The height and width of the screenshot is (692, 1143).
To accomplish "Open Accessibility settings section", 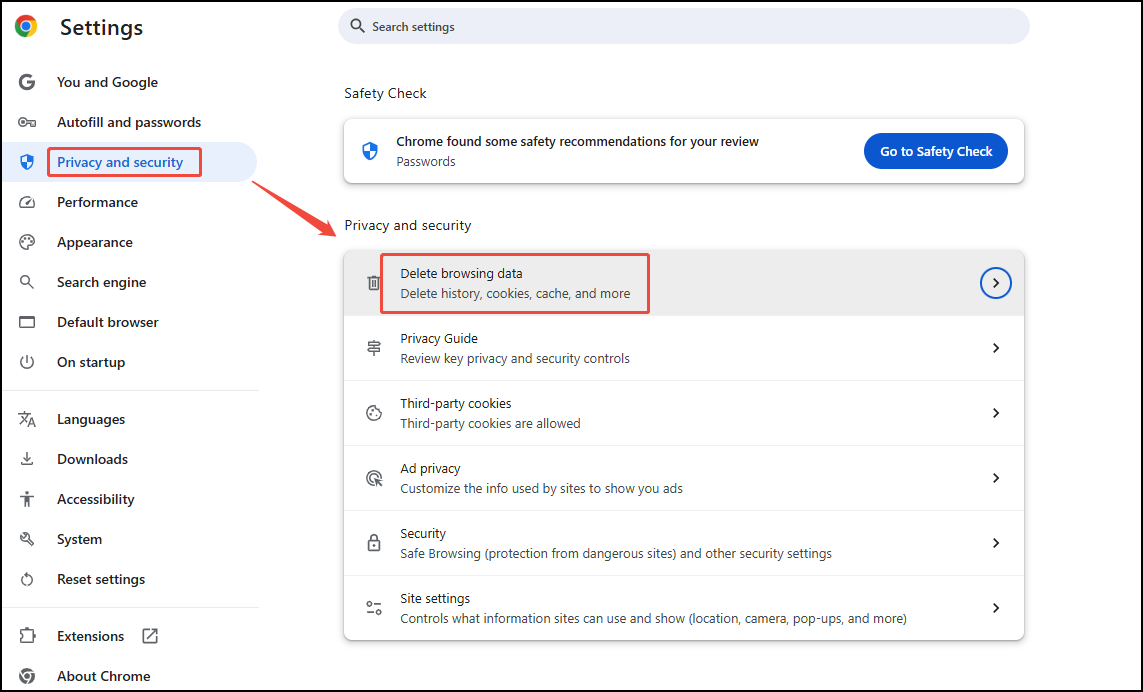I will (x=95, y=499).
